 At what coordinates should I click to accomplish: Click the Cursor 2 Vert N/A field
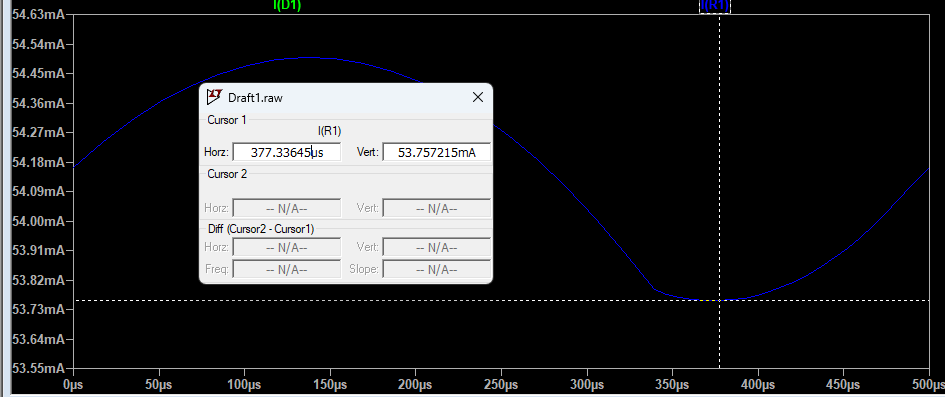pyautogui.click(x=437, y=208)
